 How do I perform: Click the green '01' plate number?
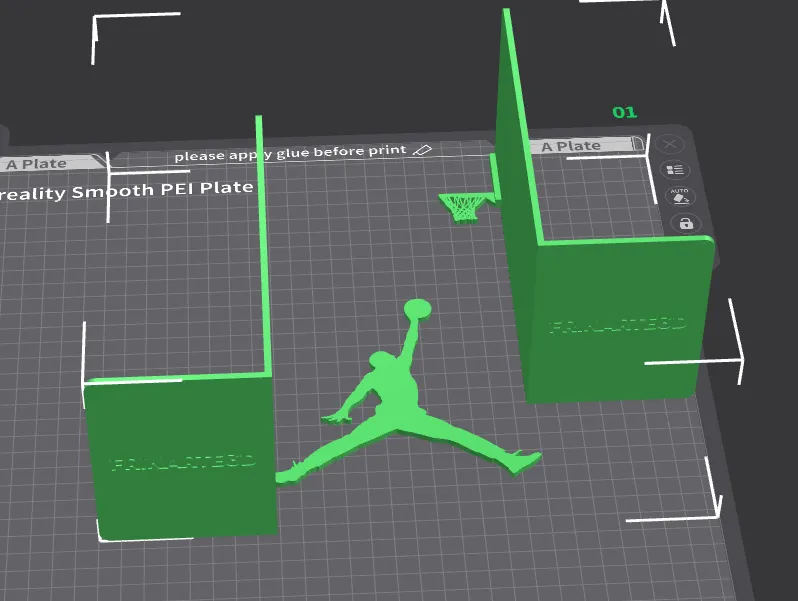pos(624,112)
